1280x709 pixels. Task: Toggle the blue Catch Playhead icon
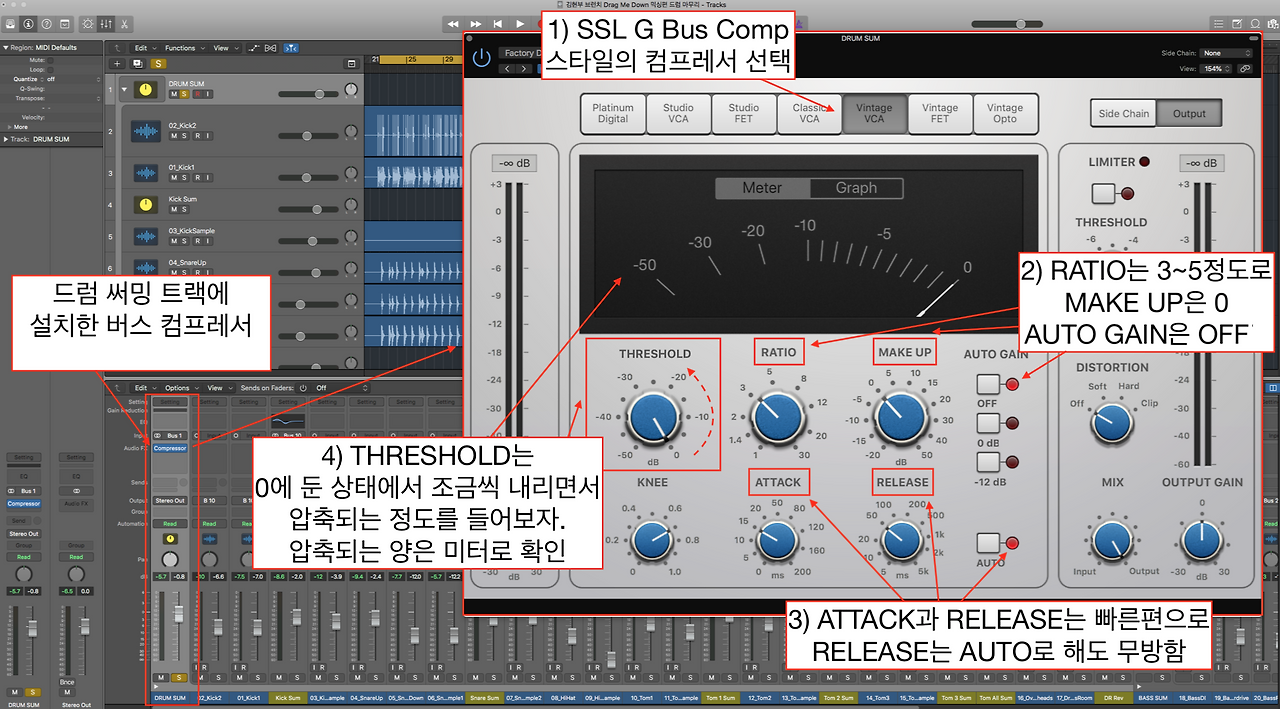(291, 47)
